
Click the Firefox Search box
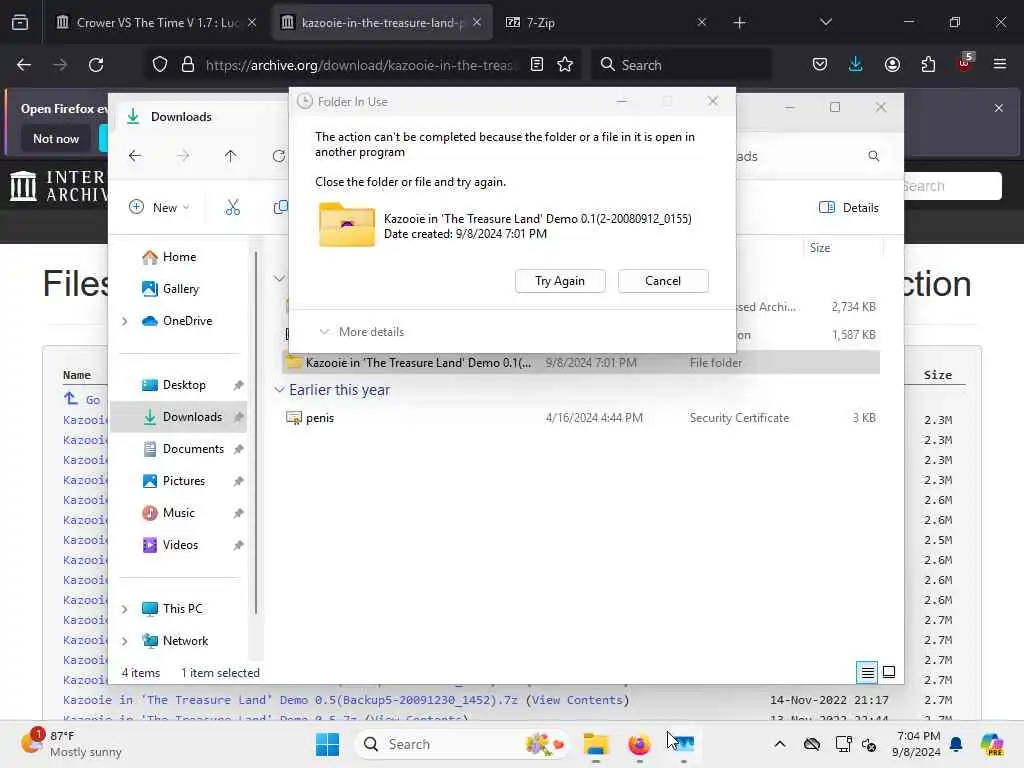click(682, 65)
